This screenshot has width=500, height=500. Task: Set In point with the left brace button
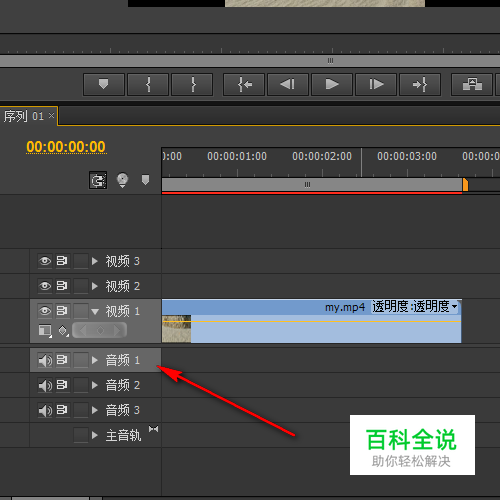148,85
